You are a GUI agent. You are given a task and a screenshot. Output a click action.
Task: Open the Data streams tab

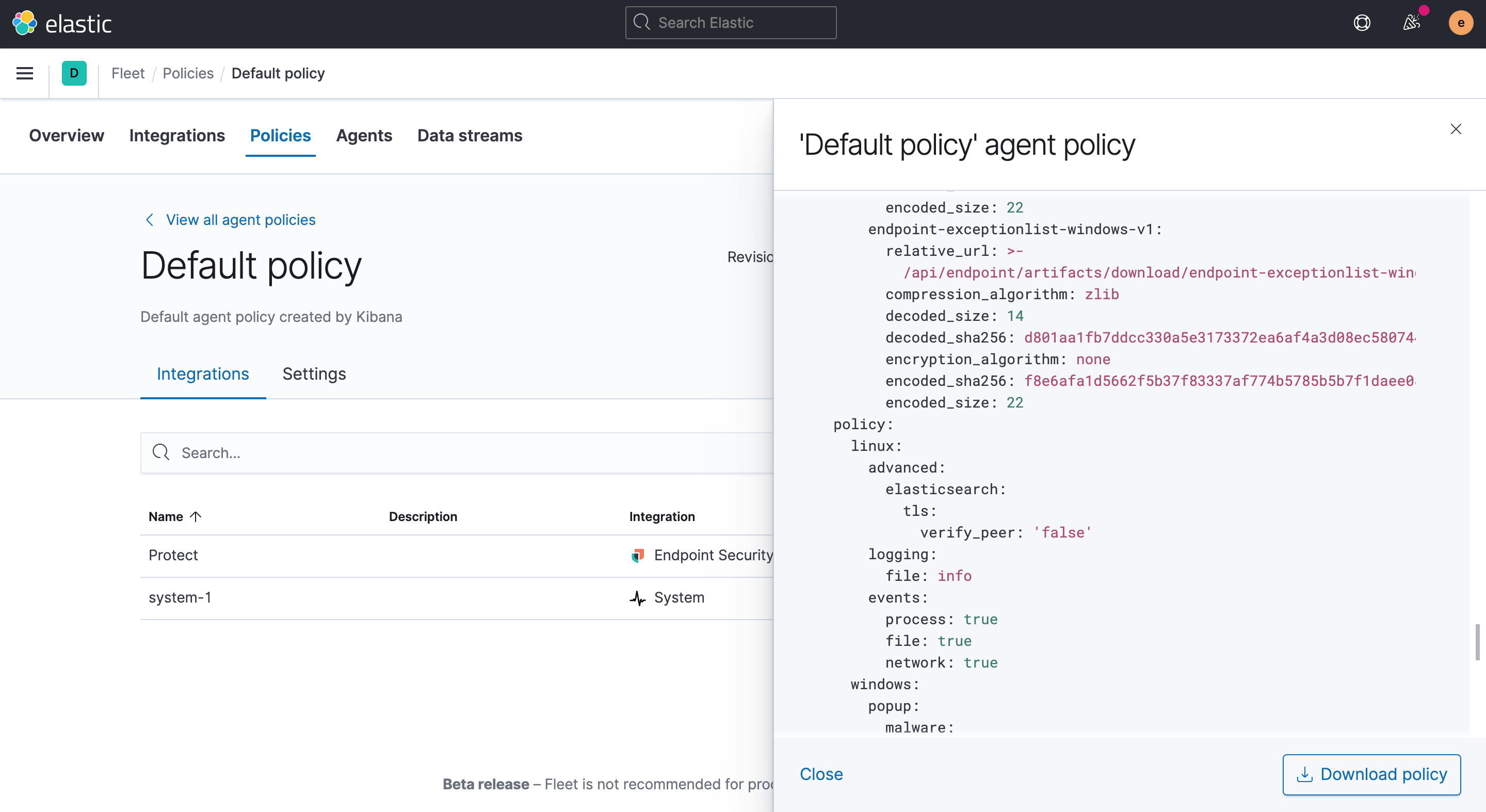470,136
